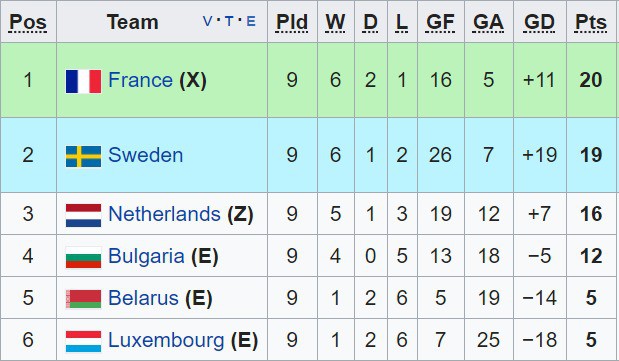Click the Pos column header abbreviation
The image size is (619, 361).
pyautogui.click(x=28, y=23)
